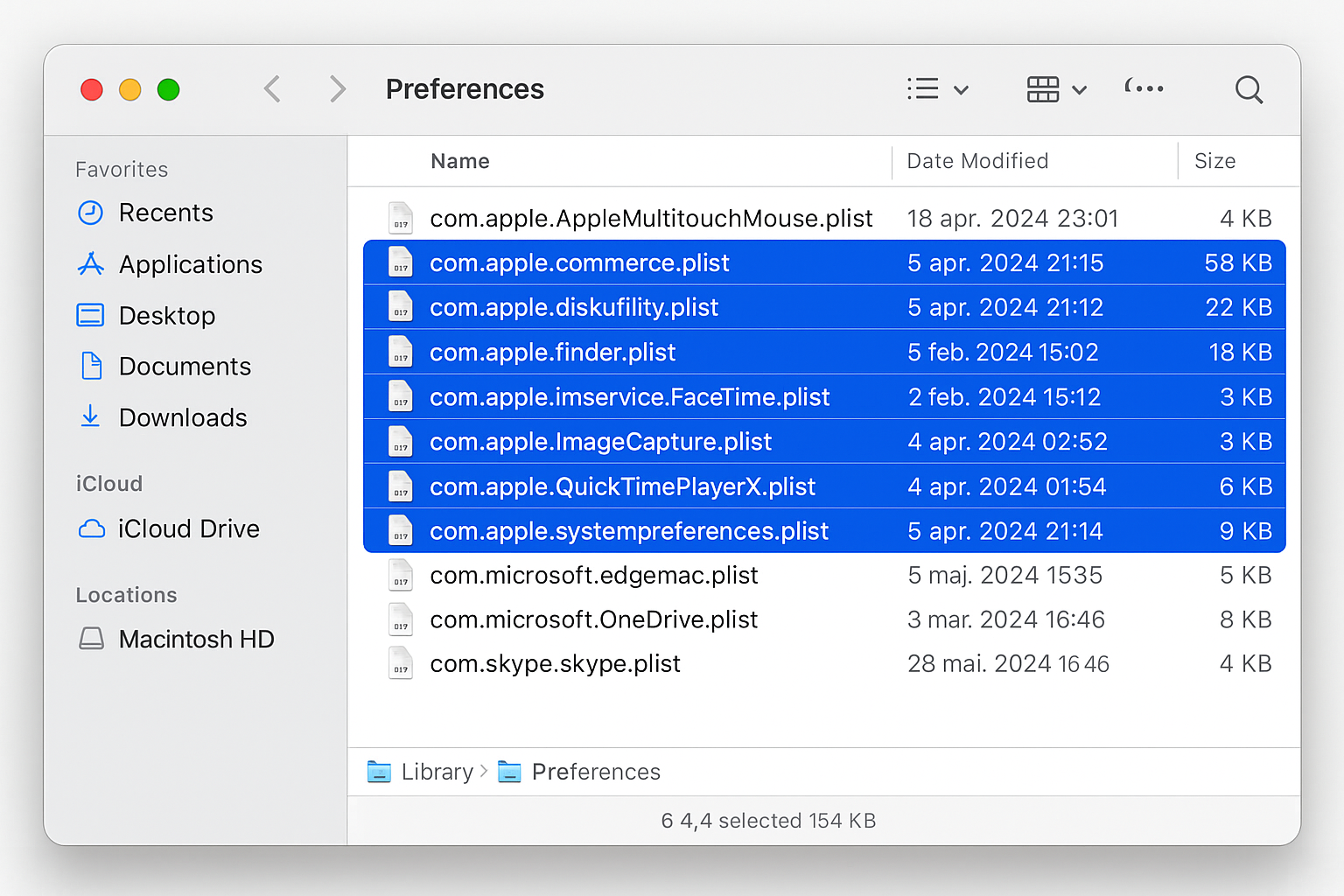Click the com.apple.AppleMultitouchMouse.plist file icon

pyautogui.click(x=401, y=218)
